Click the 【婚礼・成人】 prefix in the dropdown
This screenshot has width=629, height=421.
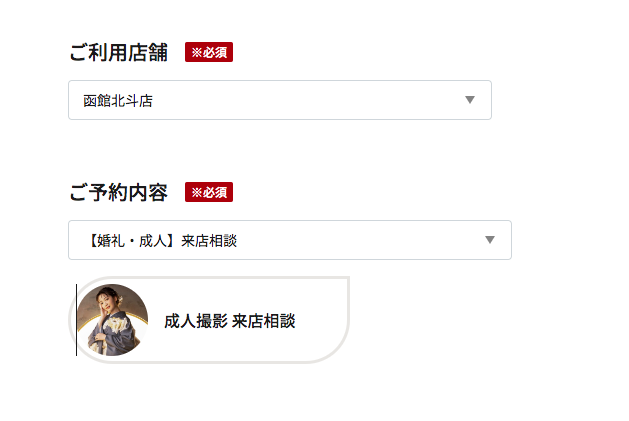point(132,241)
